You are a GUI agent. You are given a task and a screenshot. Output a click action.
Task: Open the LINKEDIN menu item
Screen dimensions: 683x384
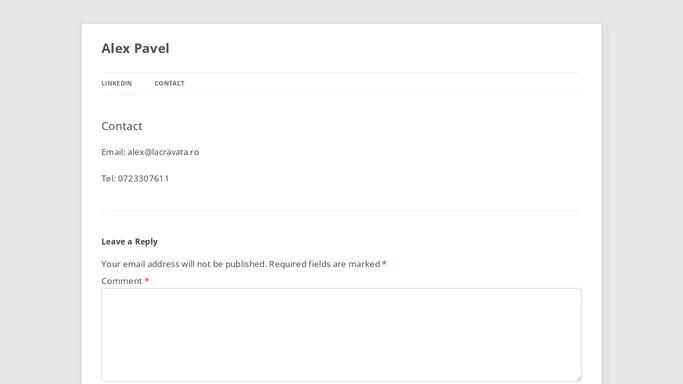point(117,83)
